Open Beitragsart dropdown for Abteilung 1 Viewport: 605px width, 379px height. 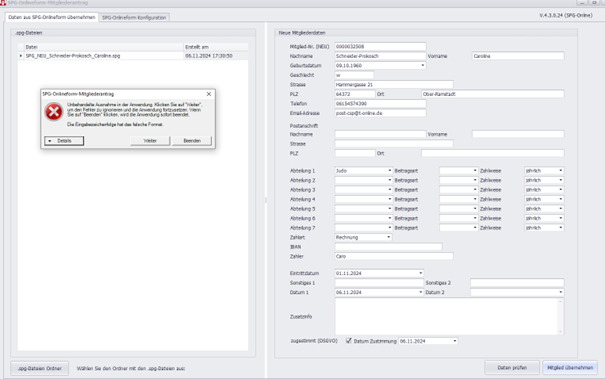coord(475,171)
